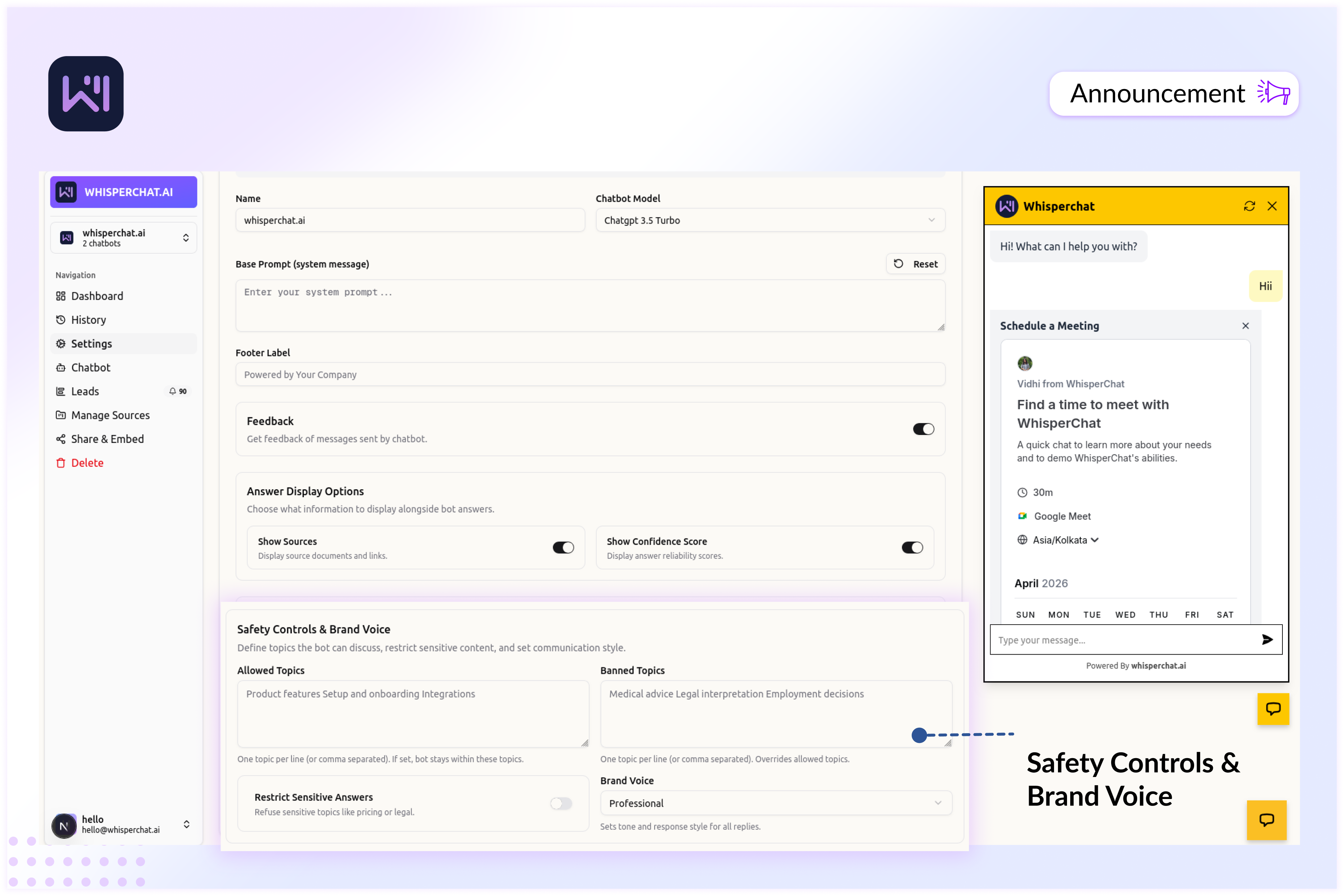Click the WhisperChat logo in the sidebar header
The image size is (1344, 896).
(66, 192)
